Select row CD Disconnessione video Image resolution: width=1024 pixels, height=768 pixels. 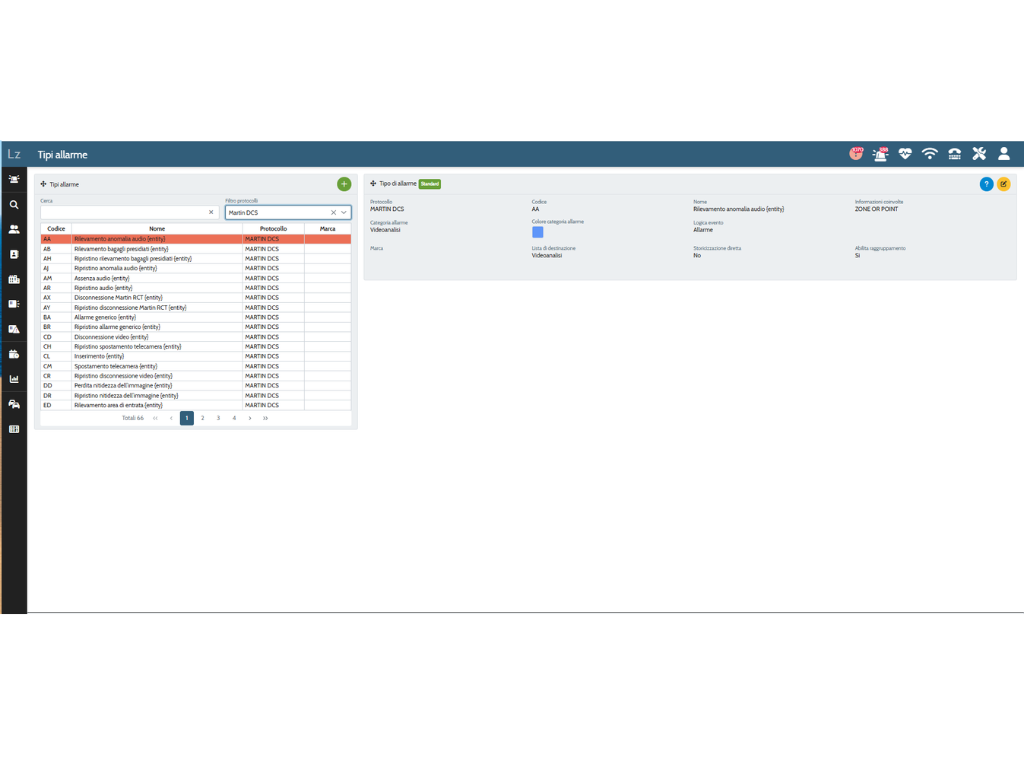[196, 337]
